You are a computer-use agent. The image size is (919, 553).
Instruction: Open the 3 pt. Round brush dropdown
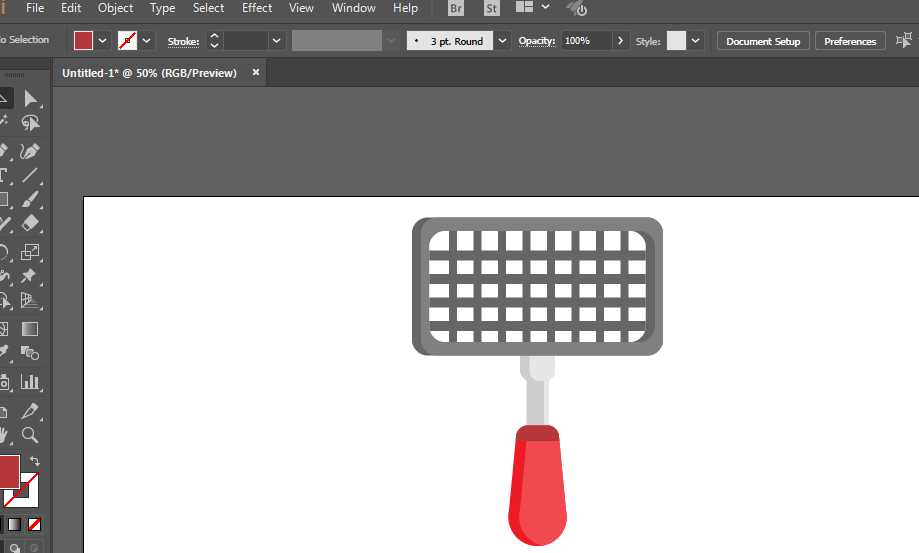502,41
